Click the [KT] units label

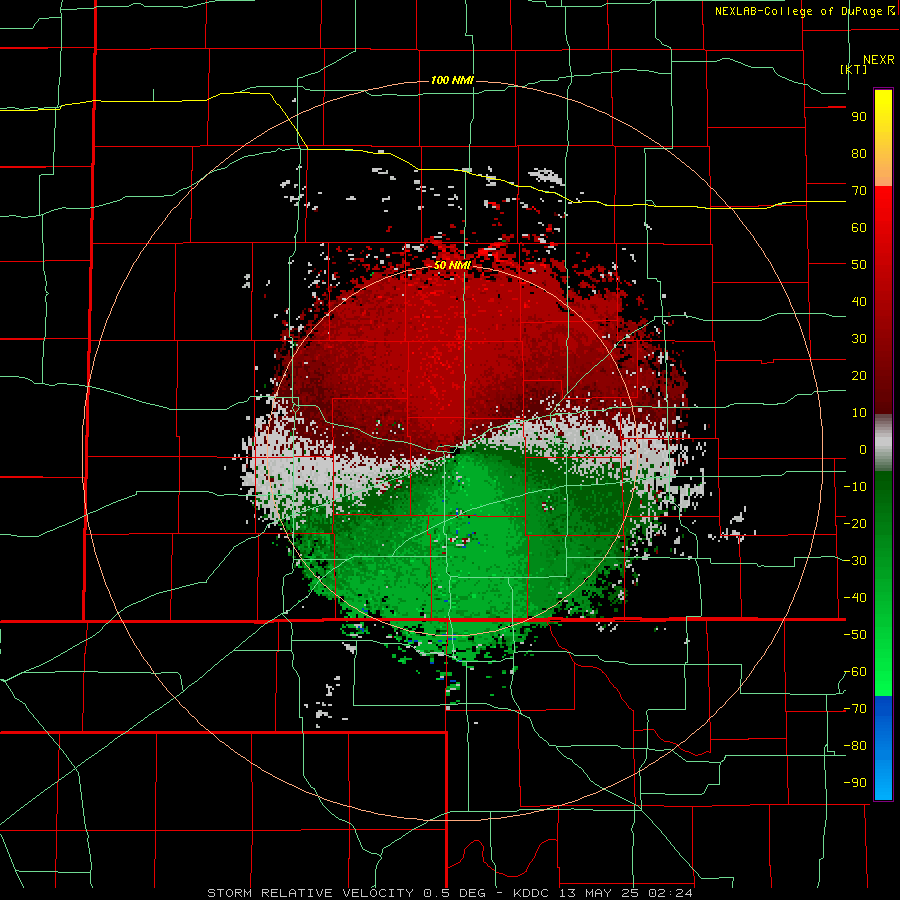pyautogui.click(x=854, y=69)
